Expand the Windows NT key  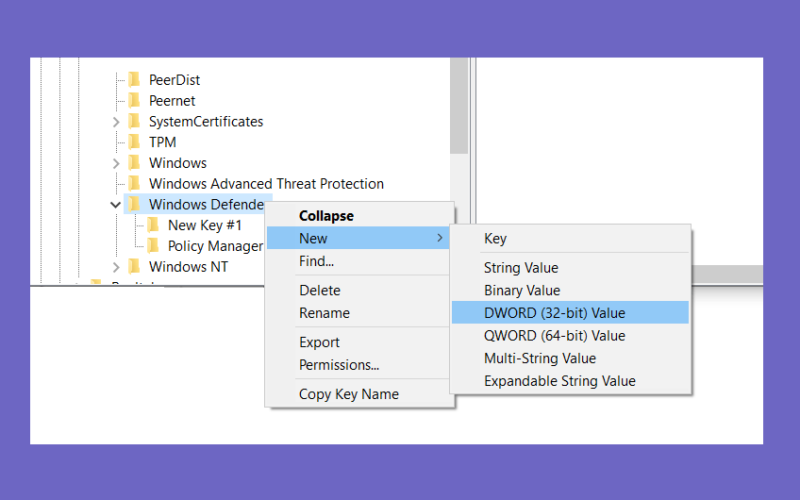[x=116, y=267]
